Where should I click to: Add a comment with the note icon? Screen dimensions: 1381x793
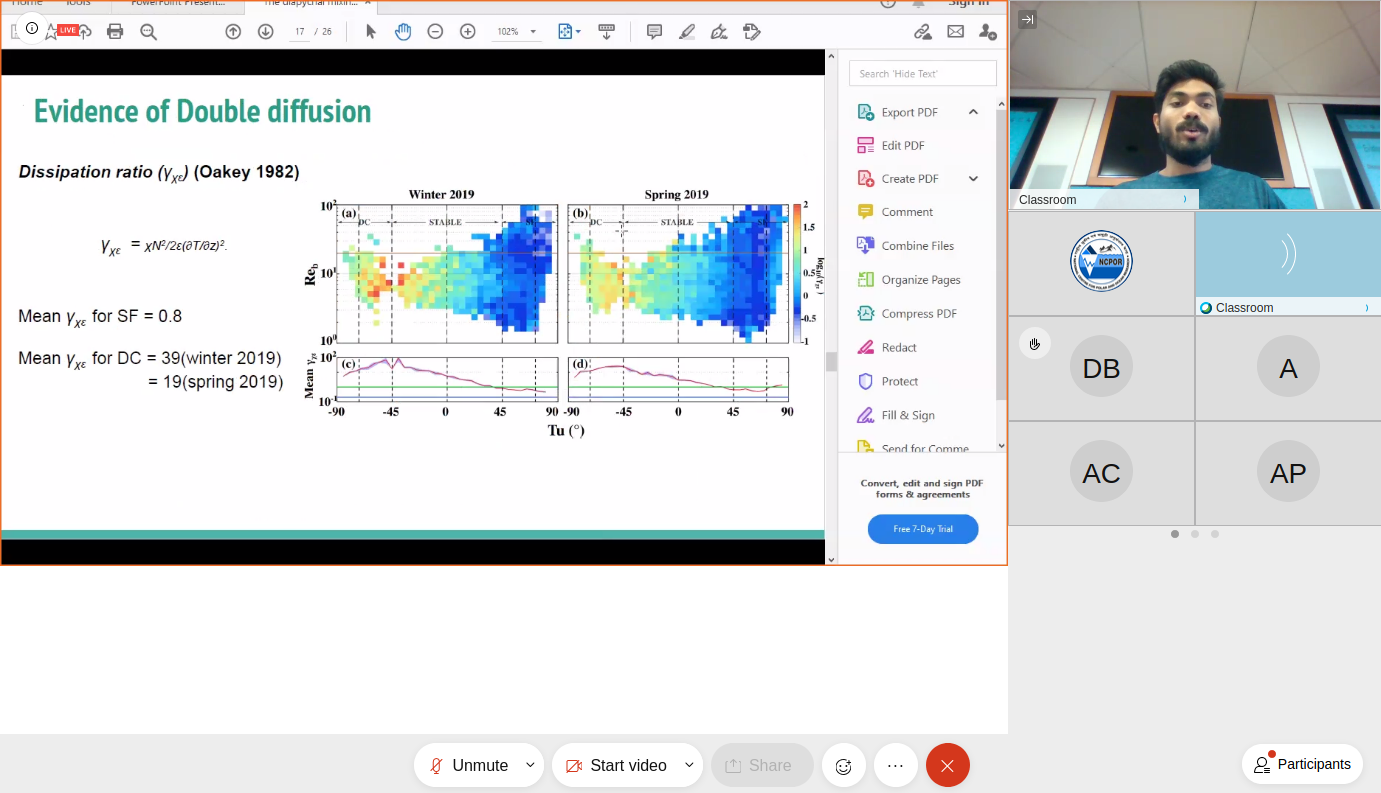[654, 32]
